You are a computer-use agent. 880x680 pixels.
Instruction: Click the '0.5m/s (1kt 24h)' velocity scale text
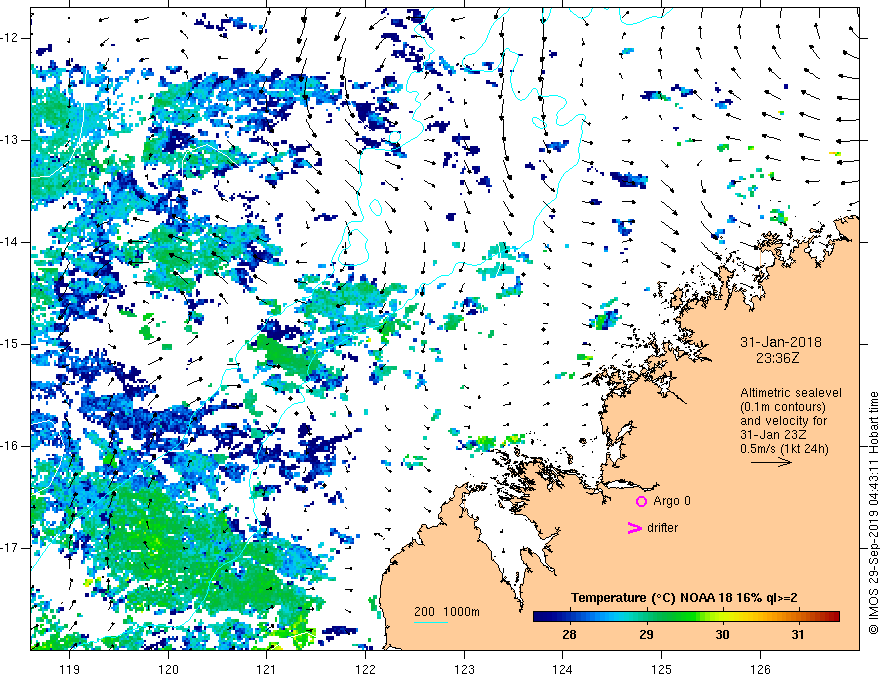[785, 449]
